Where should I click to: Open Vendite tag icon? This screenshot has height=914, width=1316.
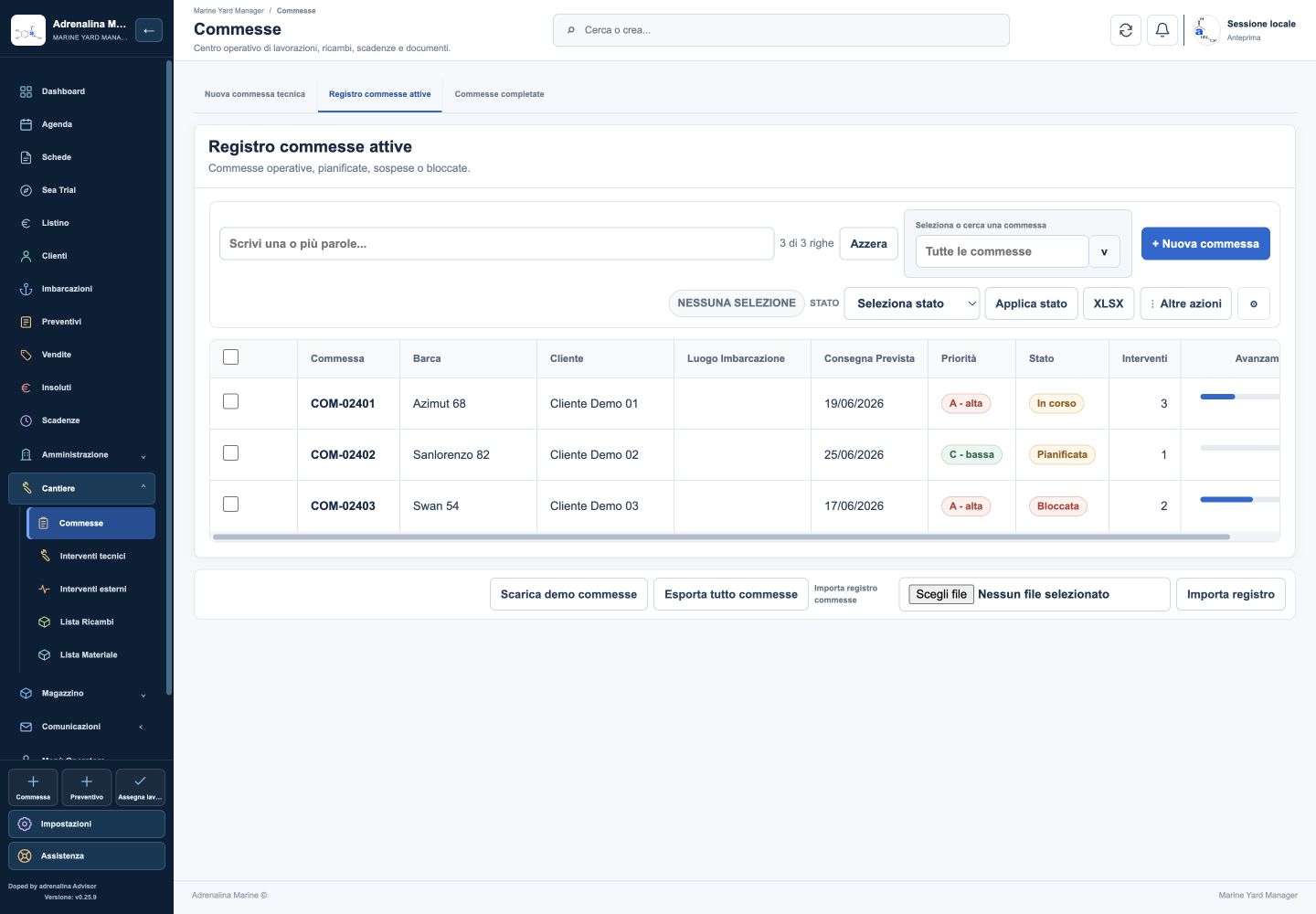pos(26,355)
